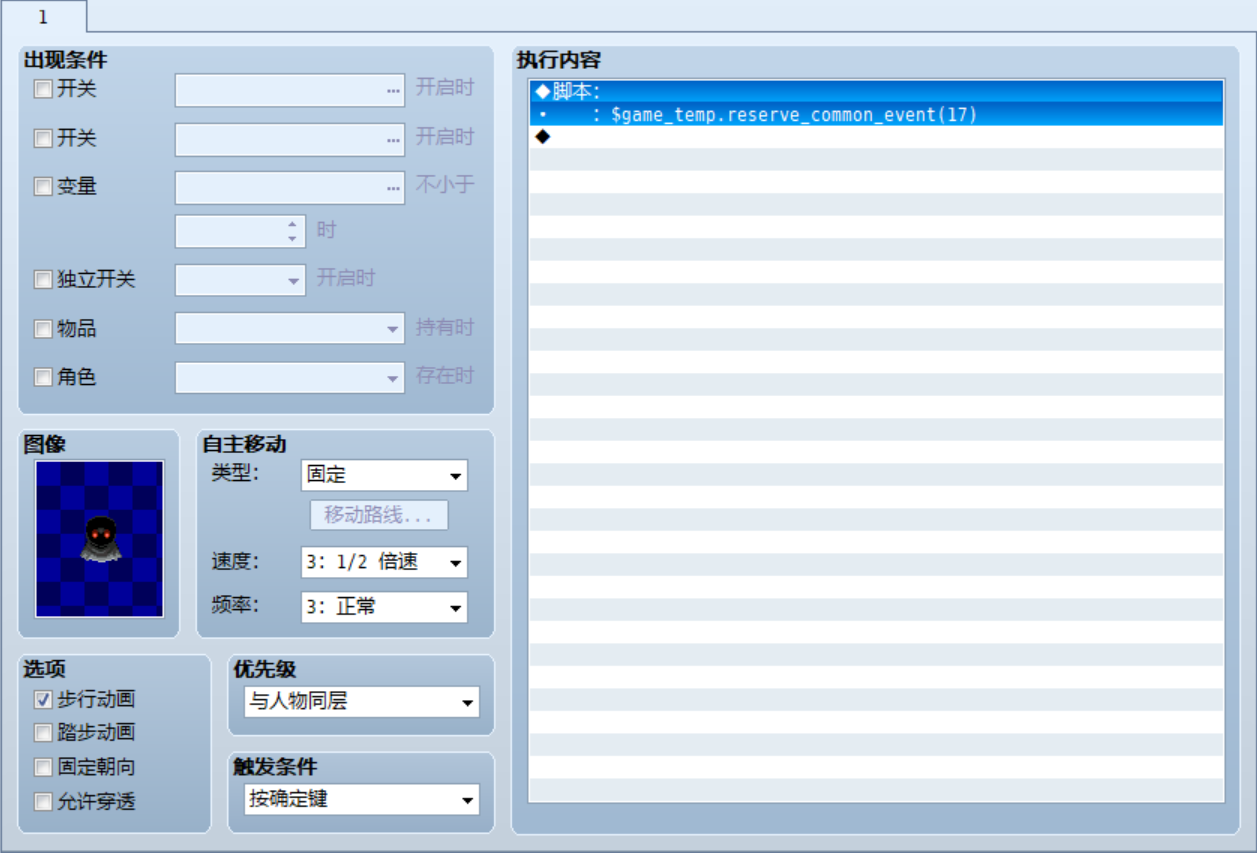Select the $game_temp.reserve_common_event(17) line
The image size is (1257, 853).
click(x=876, y=115)
